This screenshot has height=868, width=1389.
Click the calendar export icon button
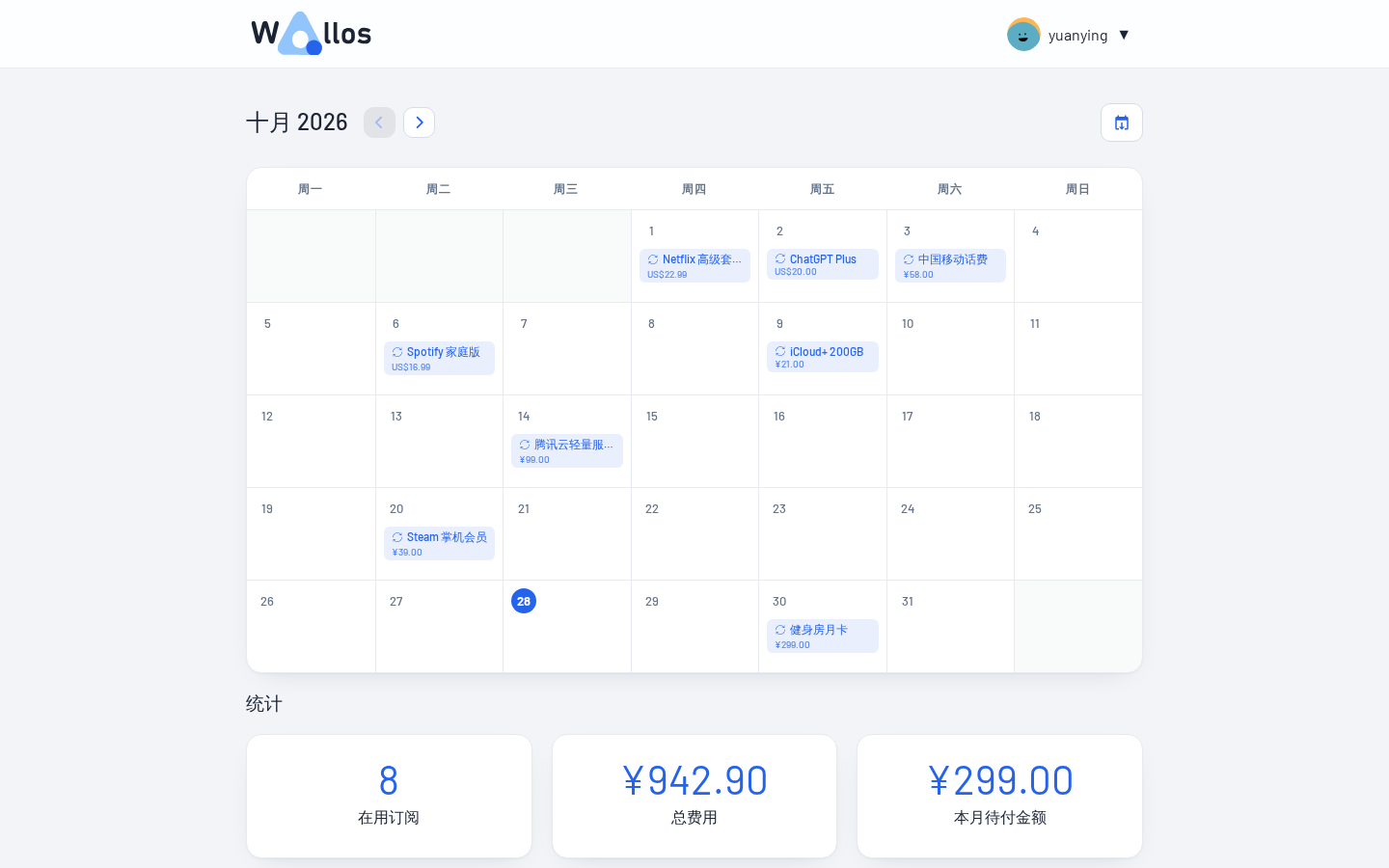pos(1122,122)
